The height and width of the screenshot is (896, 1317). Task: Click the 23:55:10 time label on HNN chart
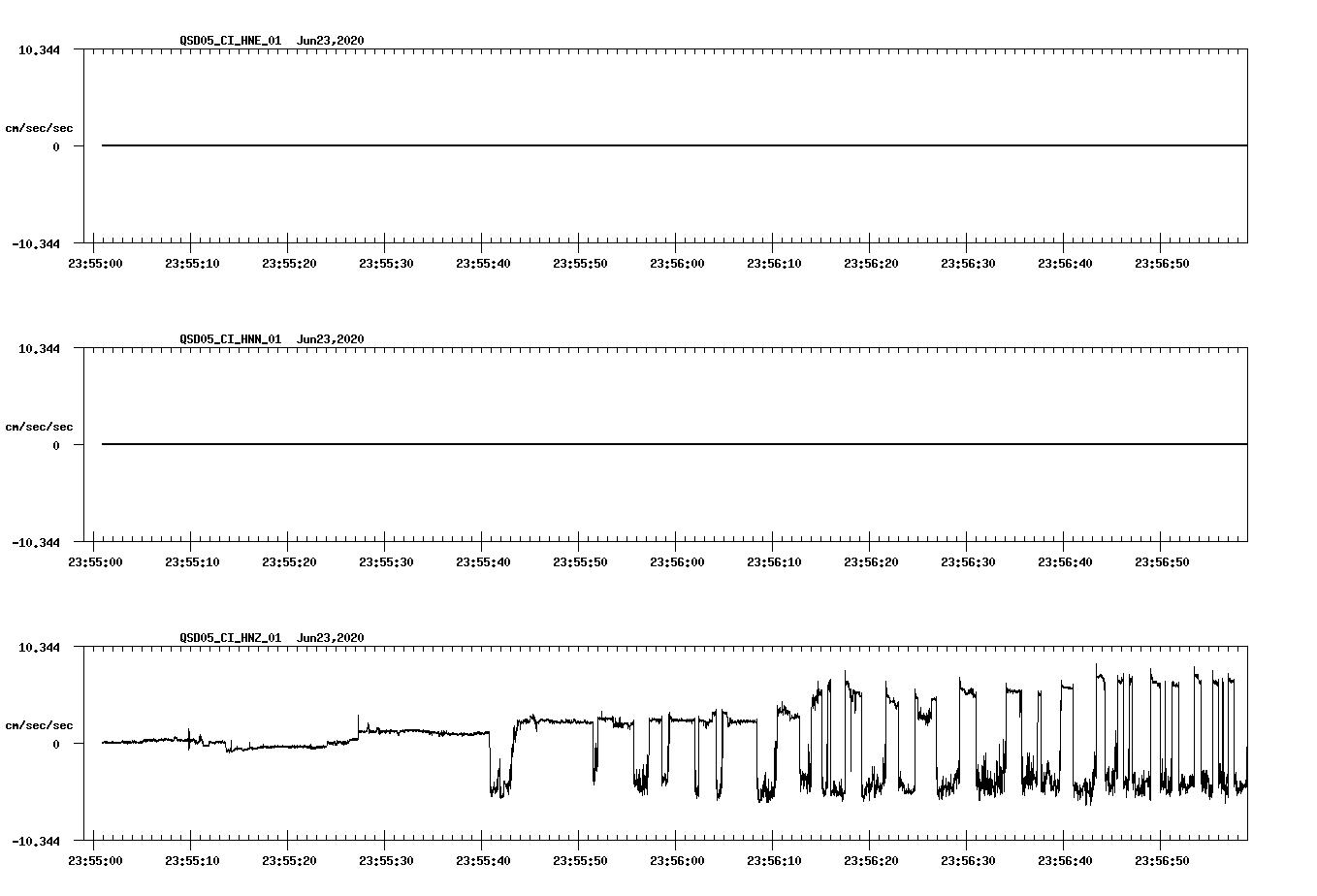(192, 561)
